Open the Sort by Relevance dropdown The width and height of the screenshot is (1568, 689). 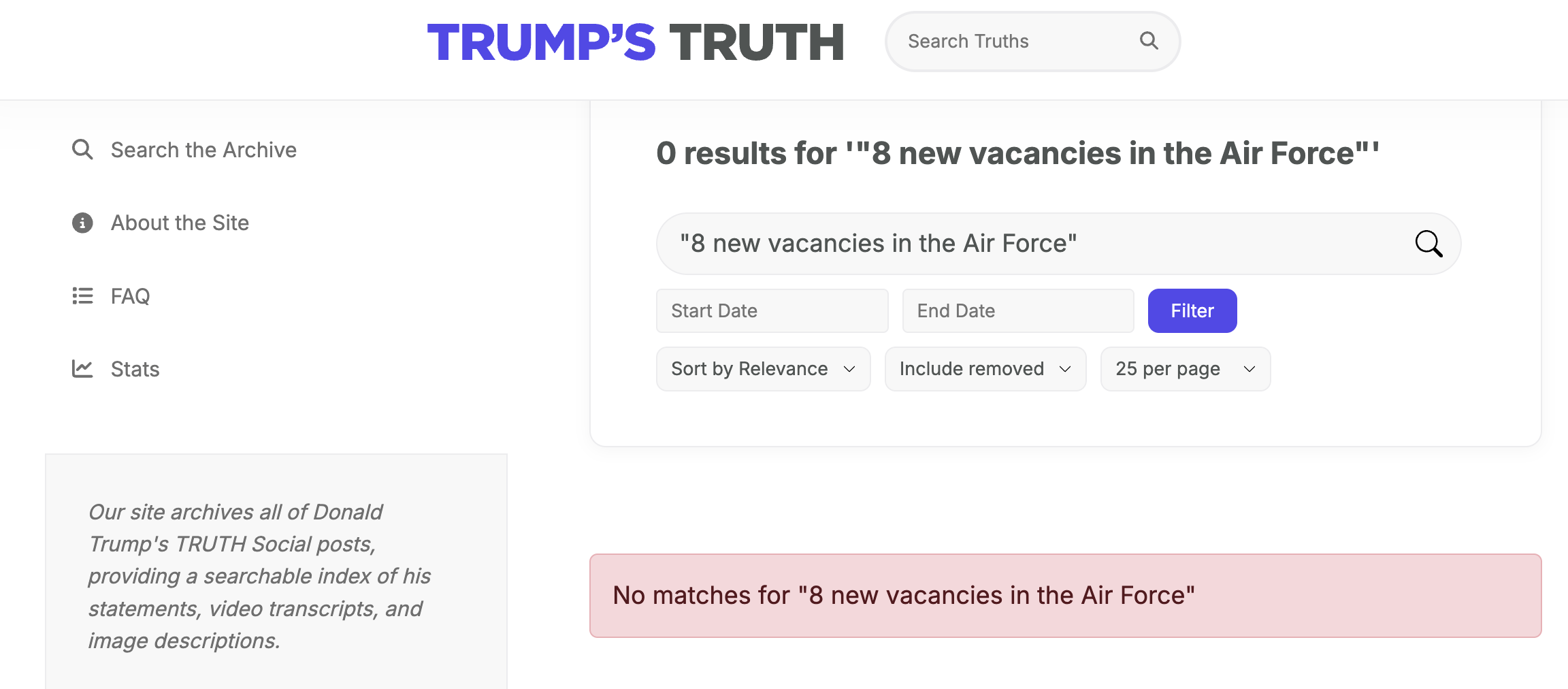tap(763, 369)
